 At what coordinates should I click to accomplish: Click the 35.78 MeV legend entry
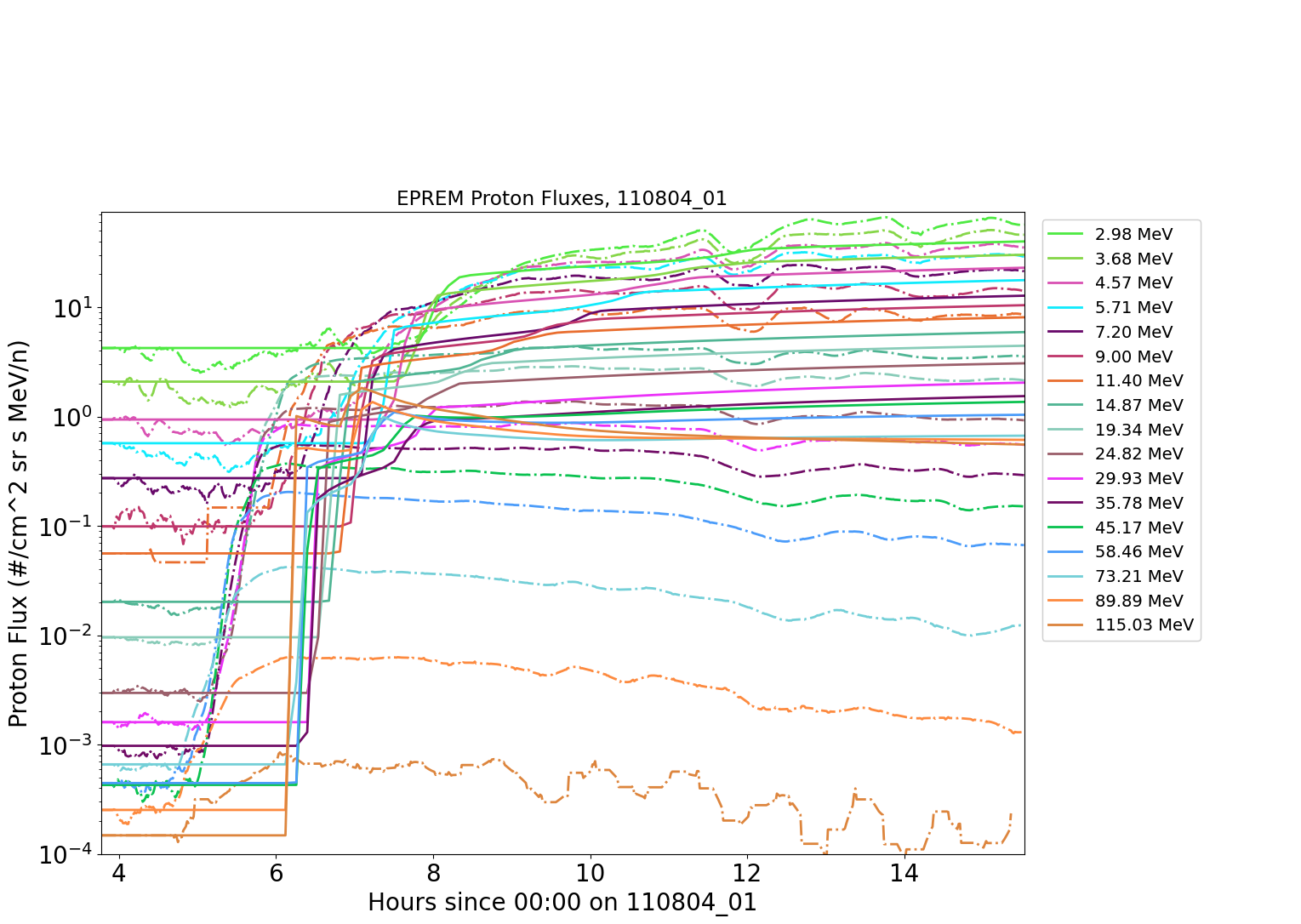click(1116, 503)
